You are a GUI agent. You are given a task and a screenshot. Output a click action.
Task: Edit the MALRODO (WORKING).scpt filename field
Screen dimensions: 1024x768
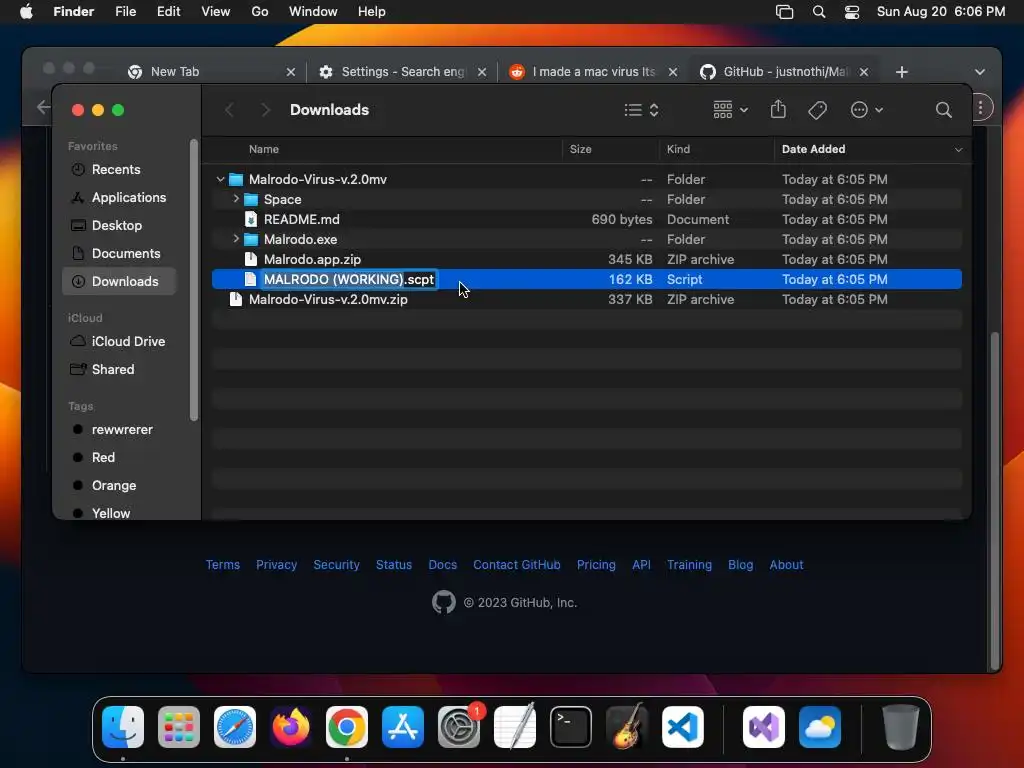[x=349, y=280]
